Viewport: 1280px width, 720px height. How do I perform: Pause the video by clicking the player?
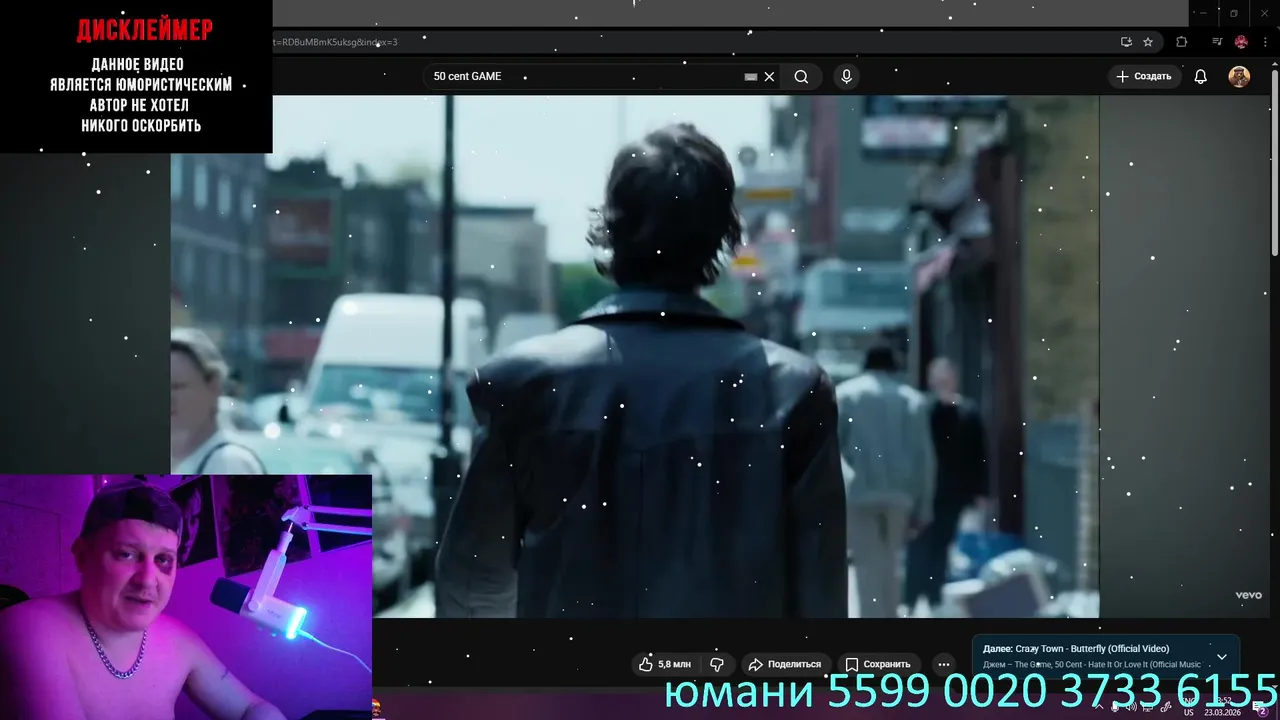point(635,356)
